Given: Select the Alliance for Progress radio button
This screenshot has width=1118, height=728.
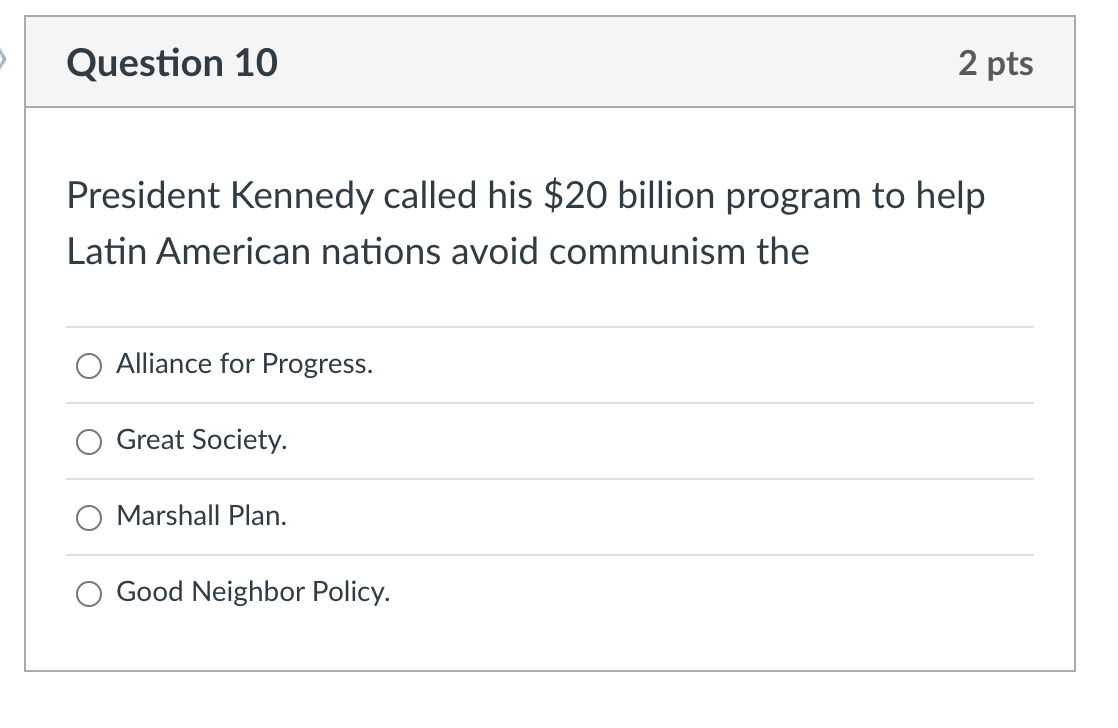Looking at the screenshot, I should coord(88,366).
